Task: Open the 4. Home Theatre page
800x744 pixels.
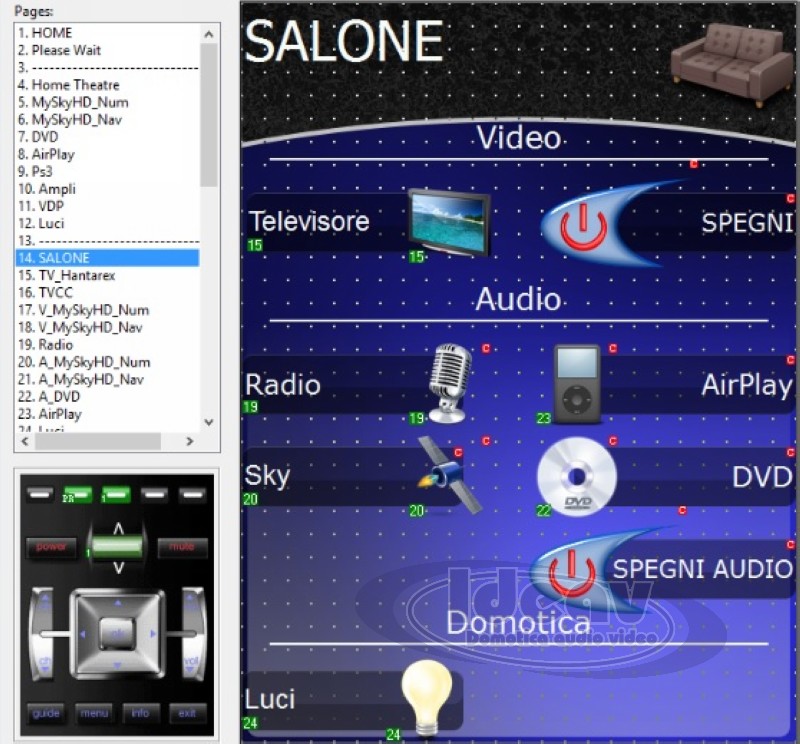Action: 107,85
